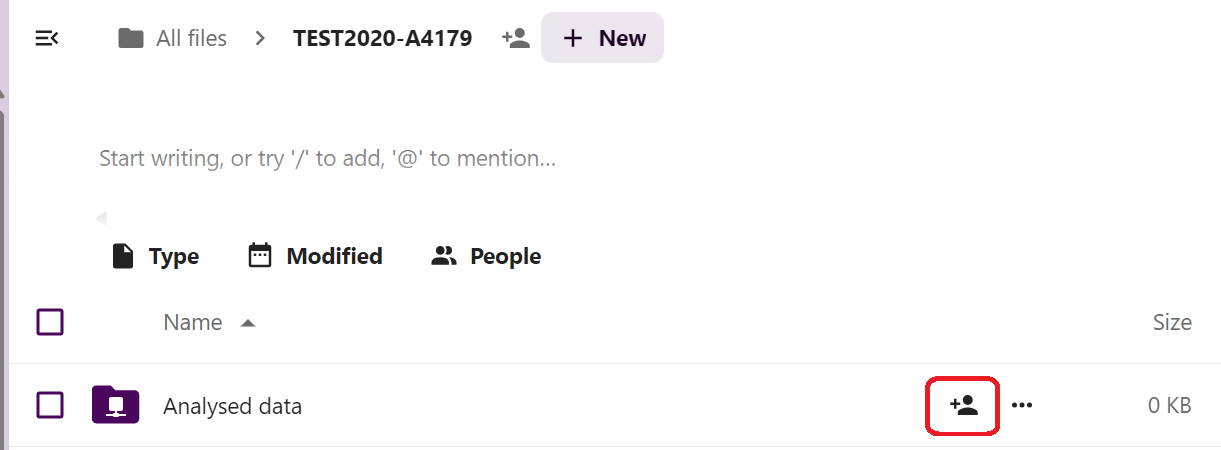Image resolution: width=1221 pixels, height=450 pixels.
Task: Go to All files in breadcrumb
Action: point(173,39)
